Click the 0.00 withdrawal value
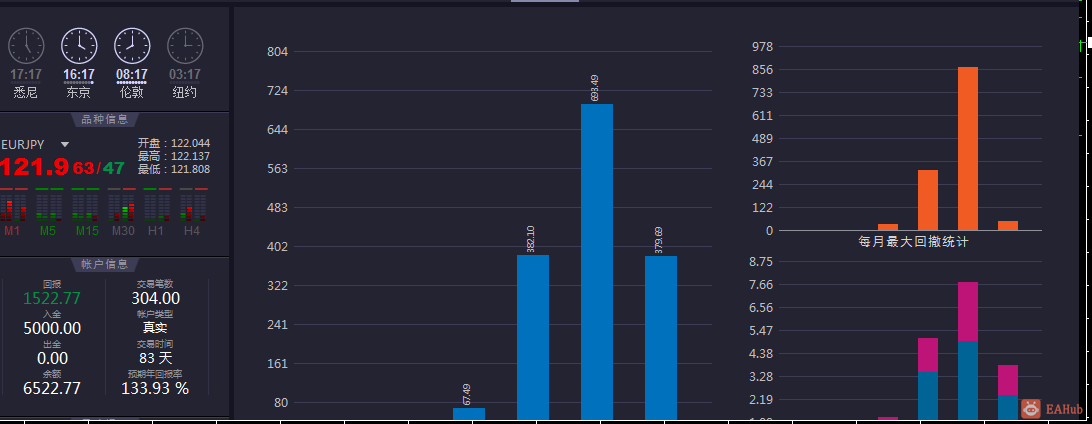1092x424 pixels. point(52,359)
